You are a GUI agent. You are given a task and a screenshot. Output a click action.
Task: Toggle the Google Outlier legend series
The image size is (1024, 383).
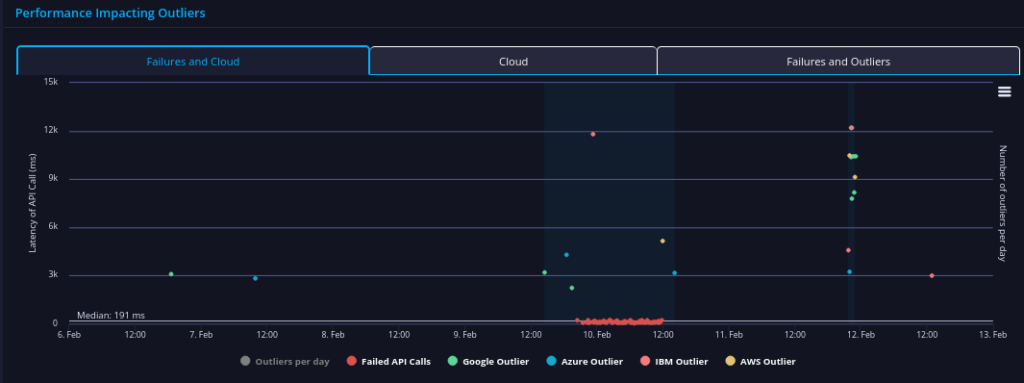(488, 361)
